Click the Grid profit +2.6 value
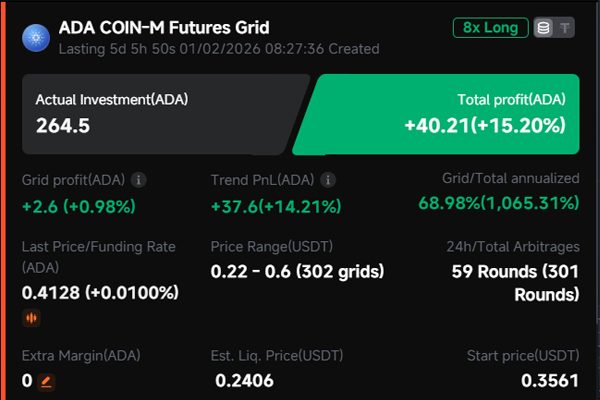 click(x=78, y=207)
